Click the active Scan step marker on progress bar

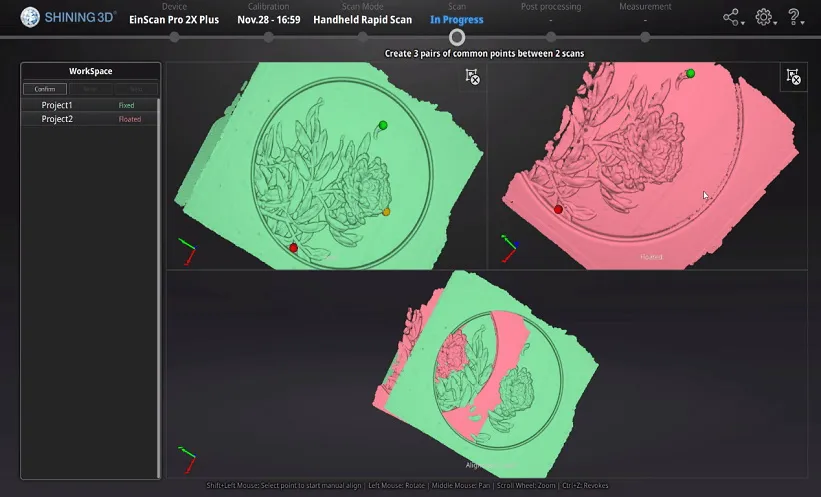[456, 37]
